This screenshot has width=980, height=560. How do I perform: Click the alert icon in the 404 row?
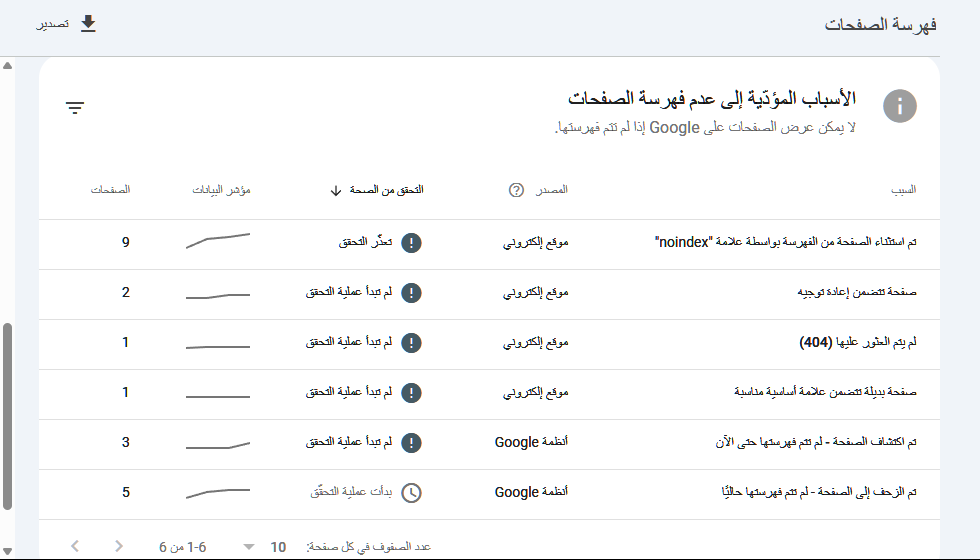411,342
